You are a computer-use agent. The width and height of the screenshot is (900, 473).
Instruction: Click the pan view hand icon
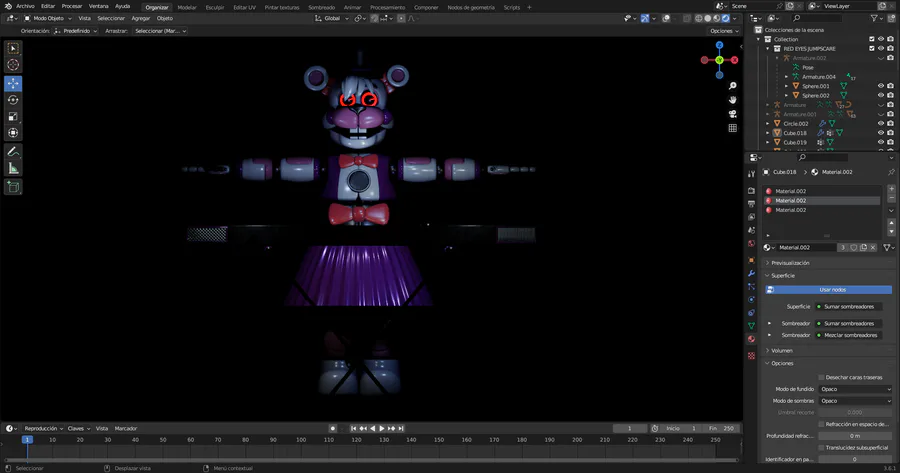732,99
